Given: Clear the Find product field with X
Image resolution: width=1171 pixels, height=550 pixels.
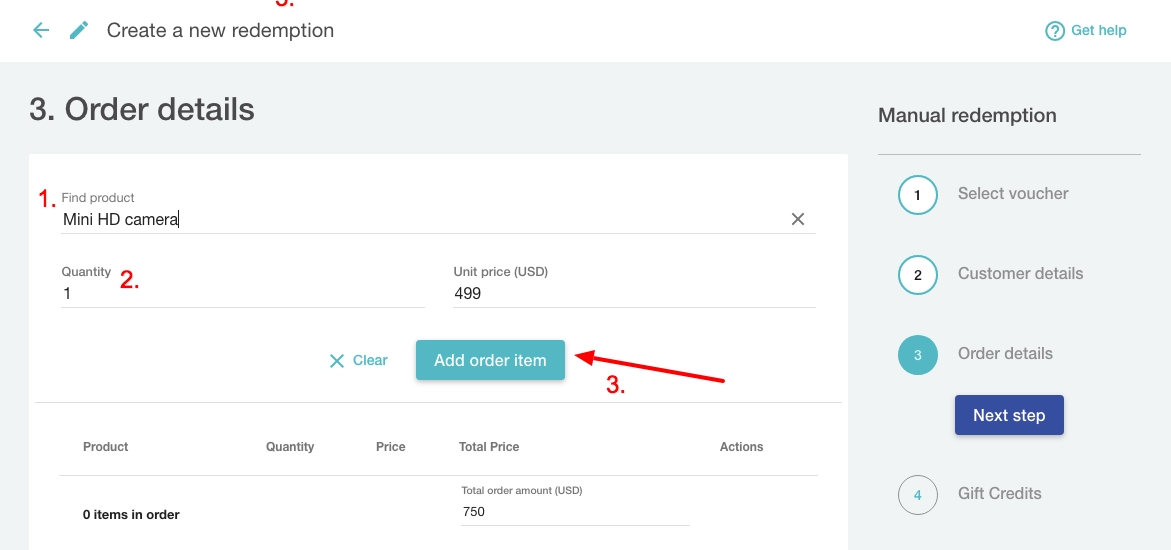Looking at the screenshot, I should click(798, 219).
